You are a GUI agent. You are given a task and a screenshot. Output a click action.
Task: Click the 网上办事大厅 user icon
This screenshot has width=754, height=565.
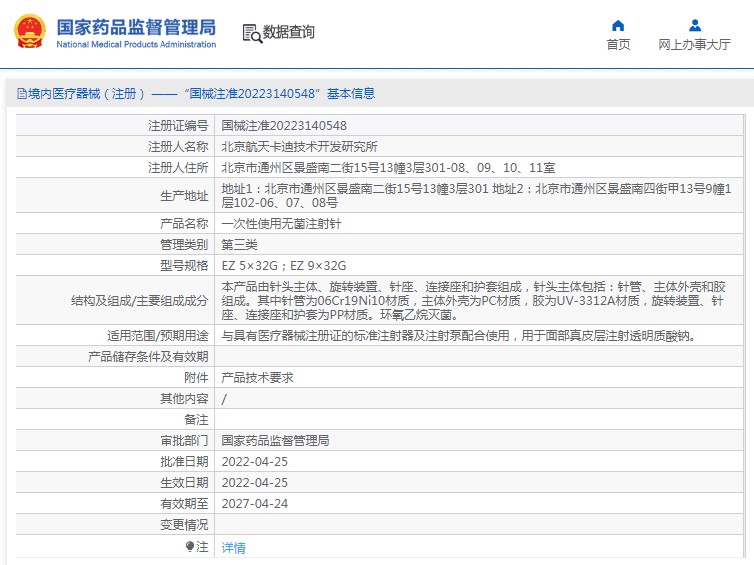tap(694, 25)
